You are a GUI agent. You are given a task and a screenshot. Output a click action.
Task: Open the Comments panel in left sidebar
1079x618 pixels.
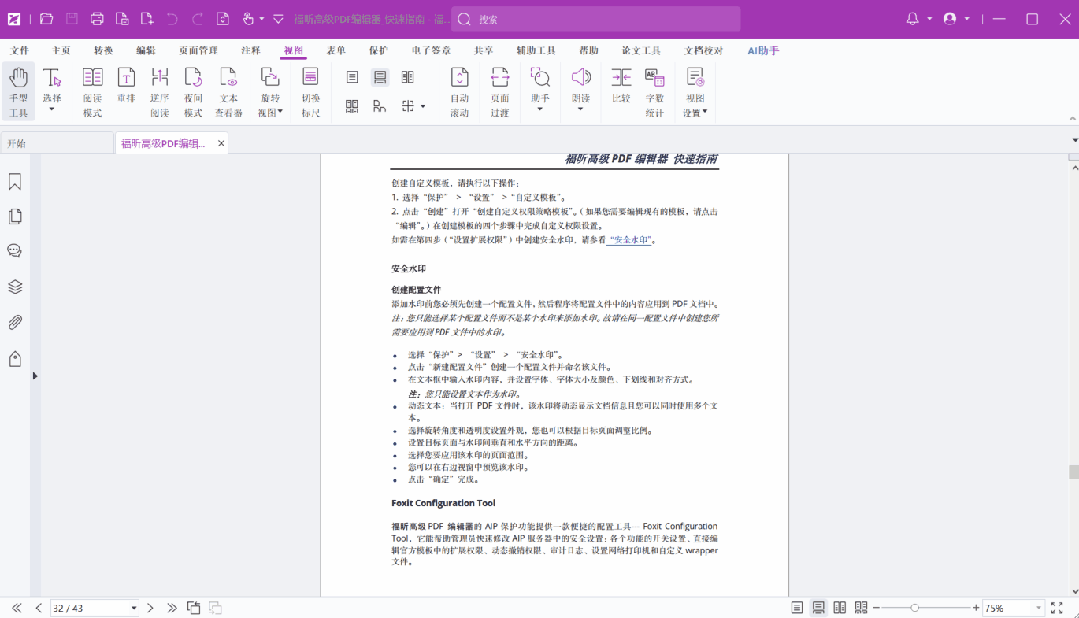(x=15, y=251)
